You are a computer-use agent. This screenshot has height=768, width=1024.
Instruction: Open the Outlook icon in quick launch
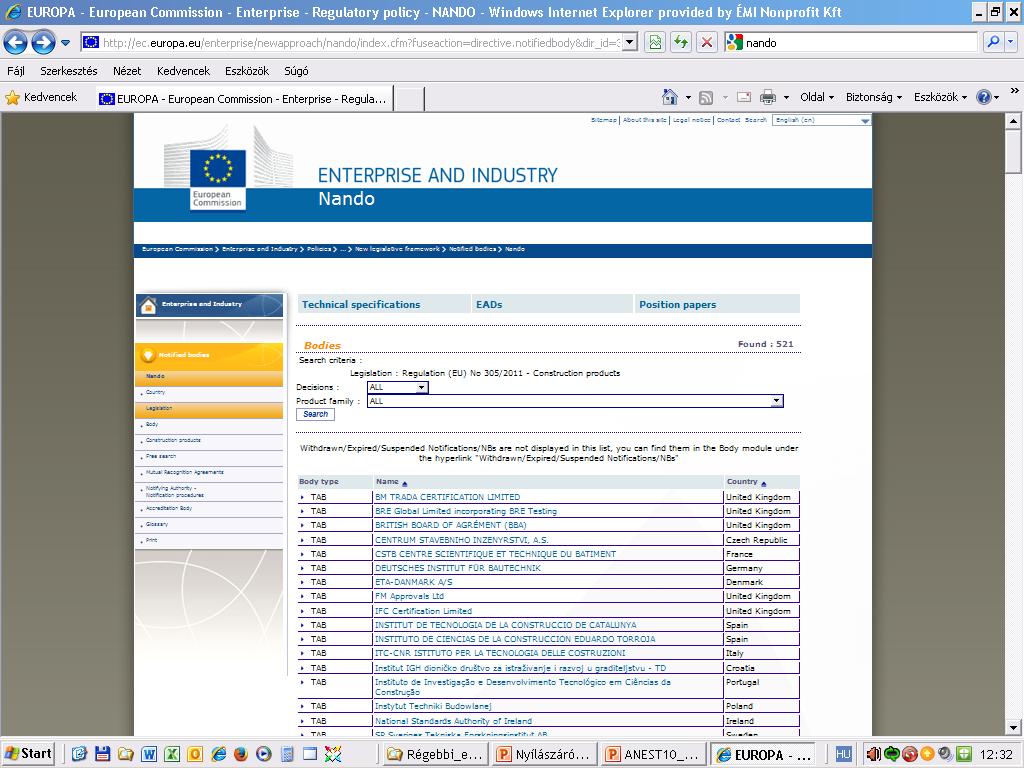tap(195, 754)
